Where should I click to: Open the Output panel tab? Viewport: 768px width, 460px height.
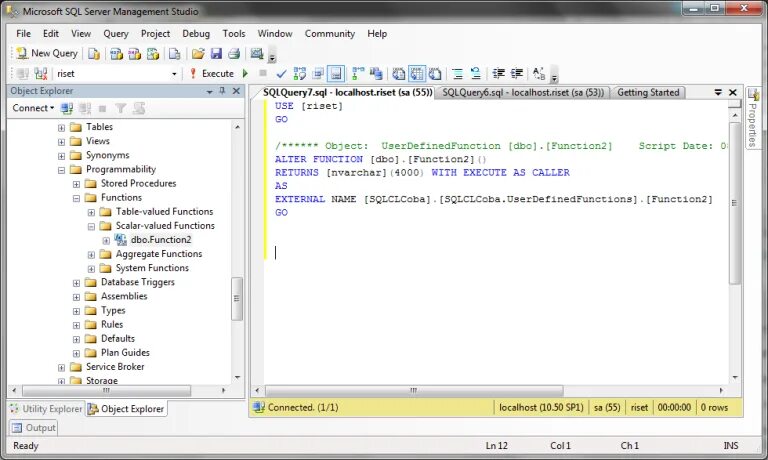point(33,428)
